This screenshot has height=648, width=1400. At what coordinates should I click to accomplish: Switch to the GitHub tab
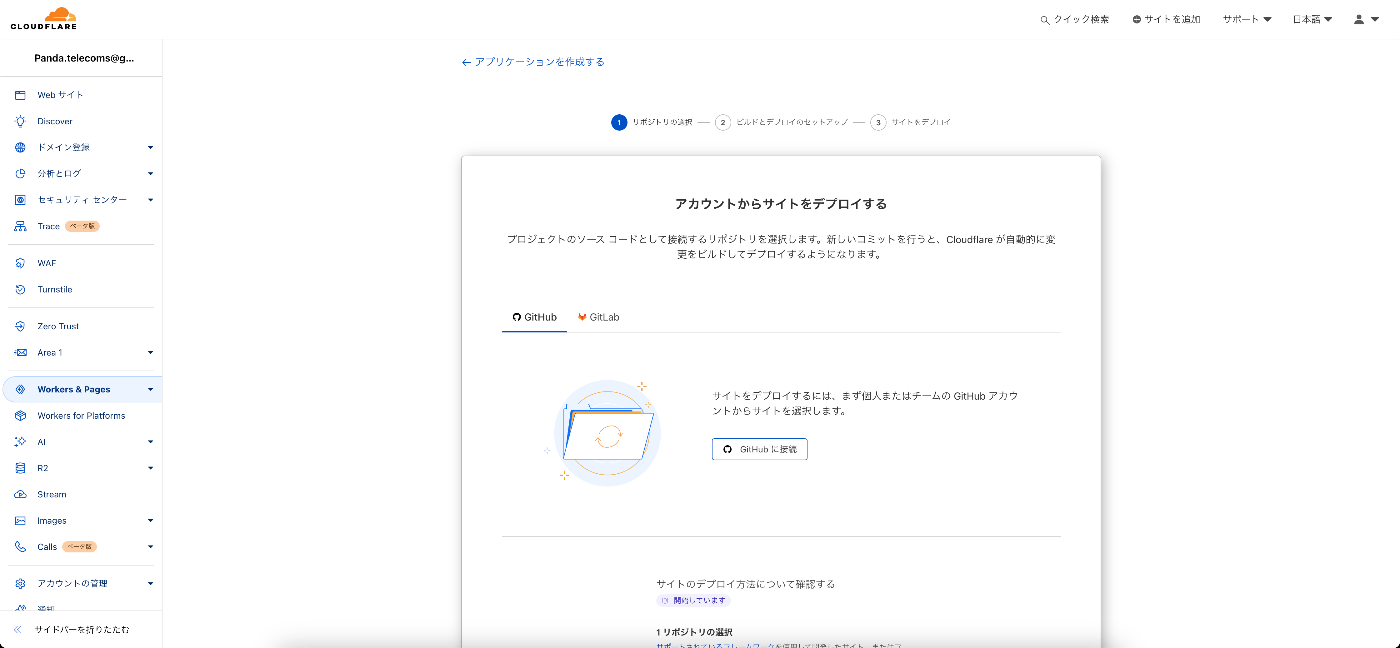click(534, 317)
